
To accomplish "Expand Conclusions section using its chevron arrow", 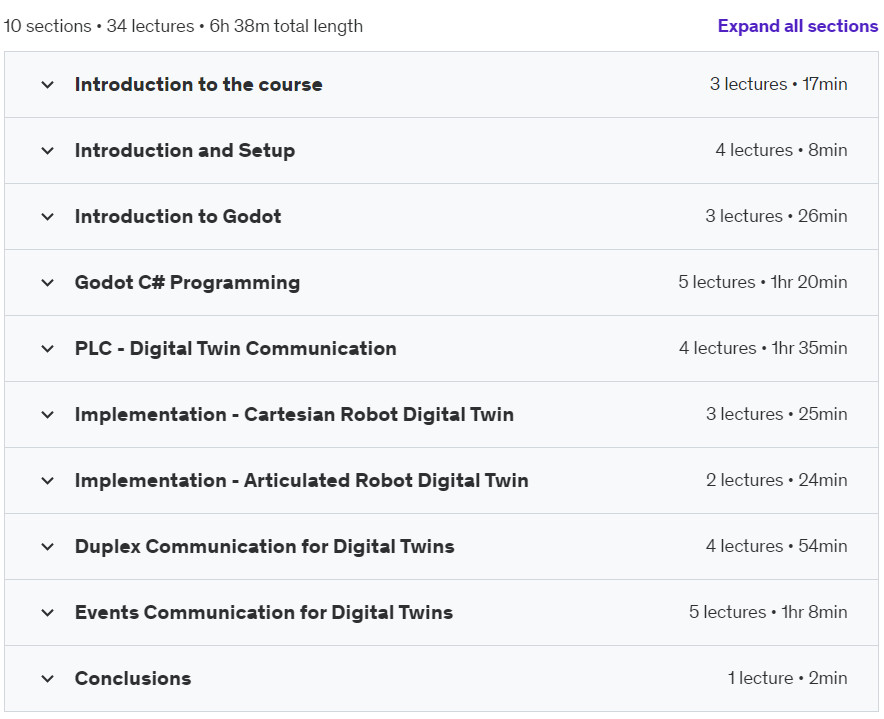I will [x=47, y=679].
